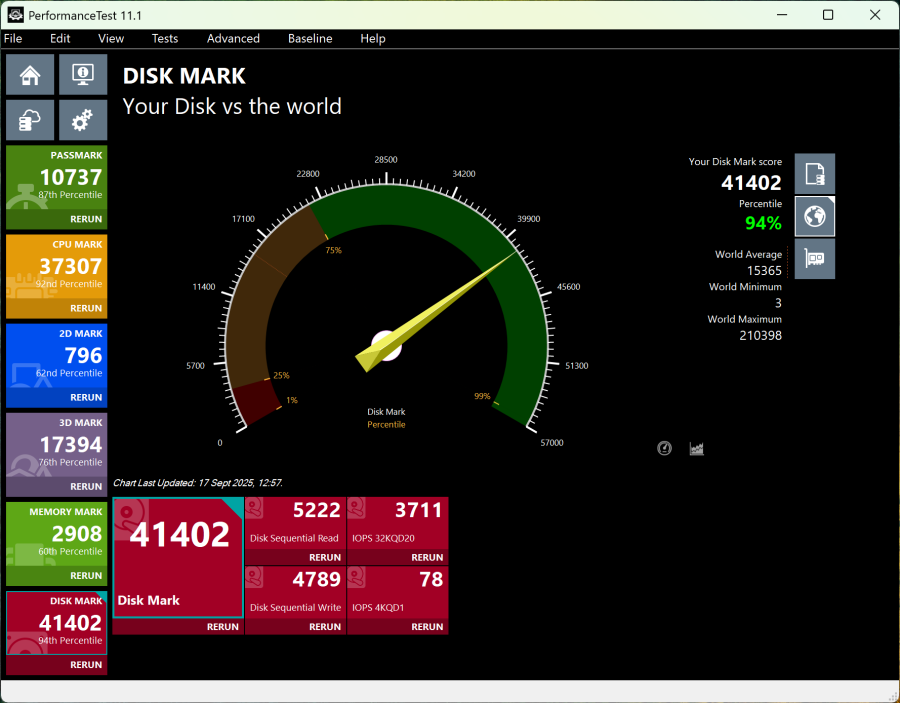Image resolution: width=900 pixels, height=703 pixels.
Task: Rerun the Disk Sequential Read test
Action: [325, 557]
